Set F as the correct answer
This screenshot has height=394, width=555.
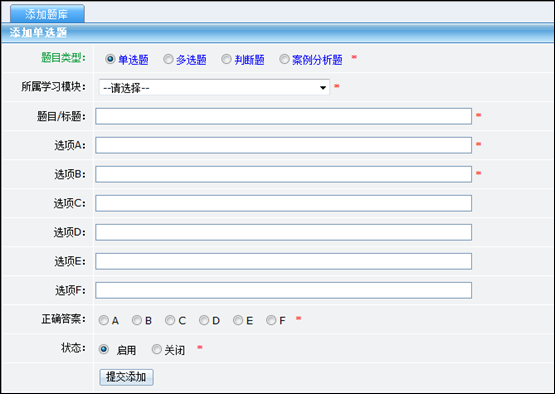coord(271,320)
